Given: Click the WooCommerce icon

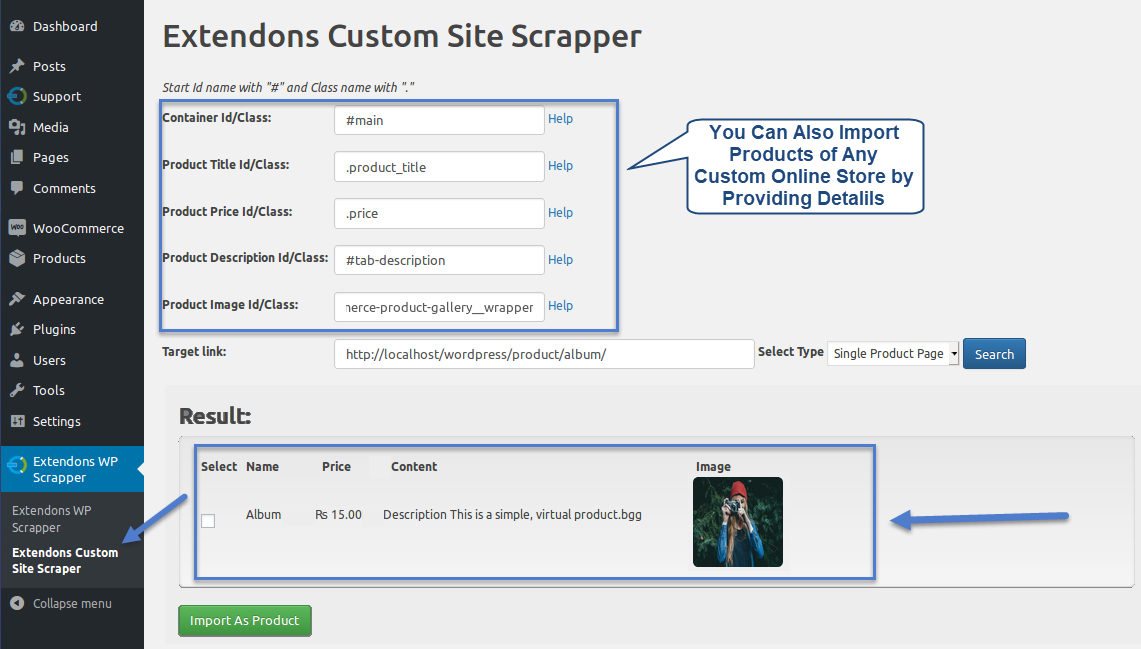Looking at the screenshot, I should 17,228.
